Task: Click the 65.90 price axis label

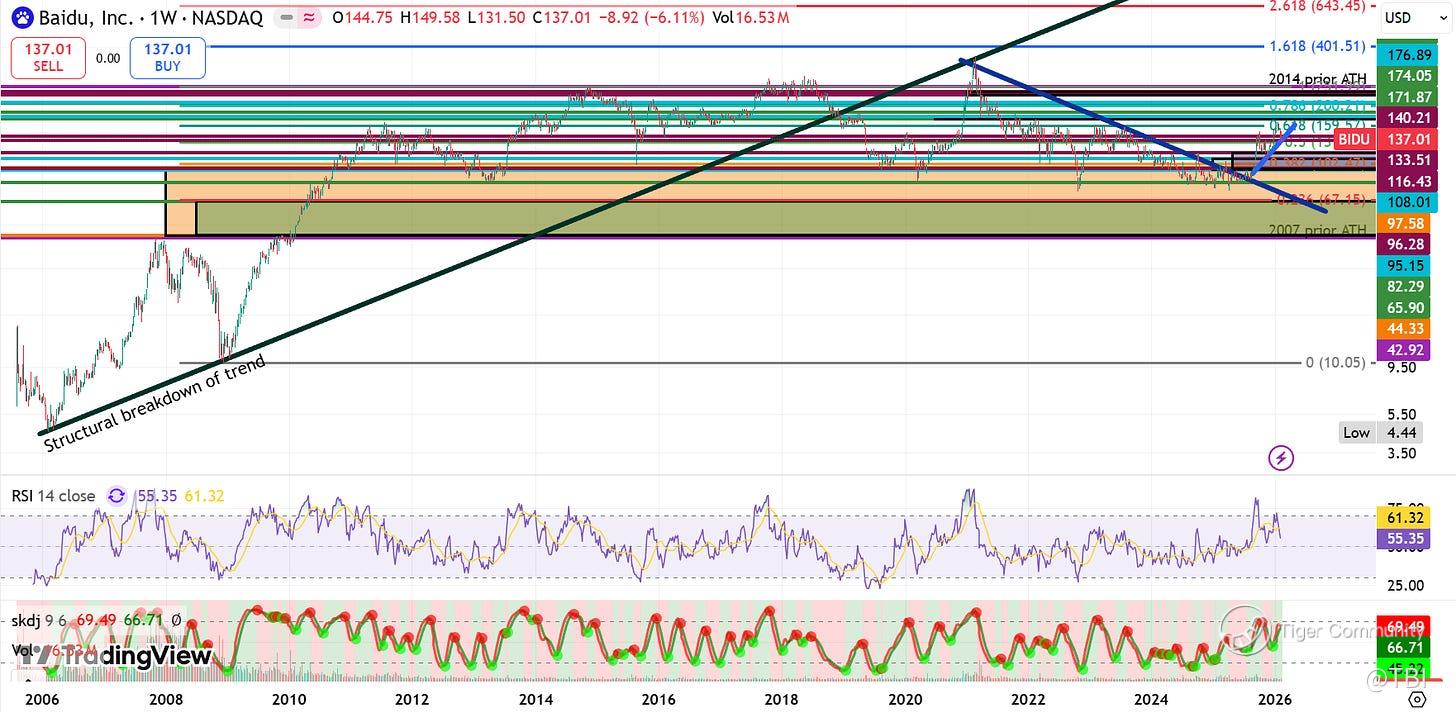Action: click(x=1406, y=308)
